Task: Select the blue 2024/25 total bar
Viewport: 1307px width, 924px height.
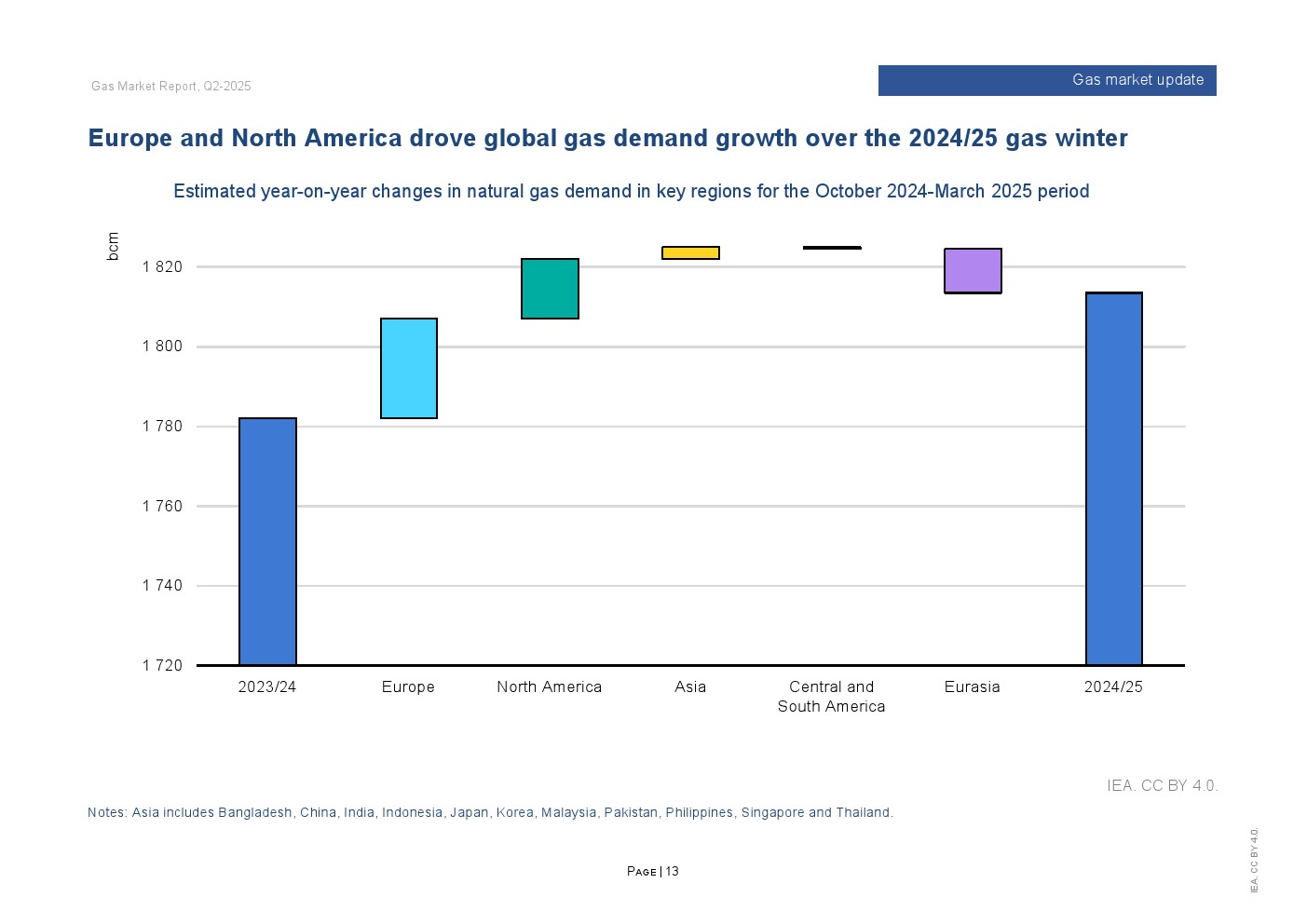Action: coord(1113,479)
